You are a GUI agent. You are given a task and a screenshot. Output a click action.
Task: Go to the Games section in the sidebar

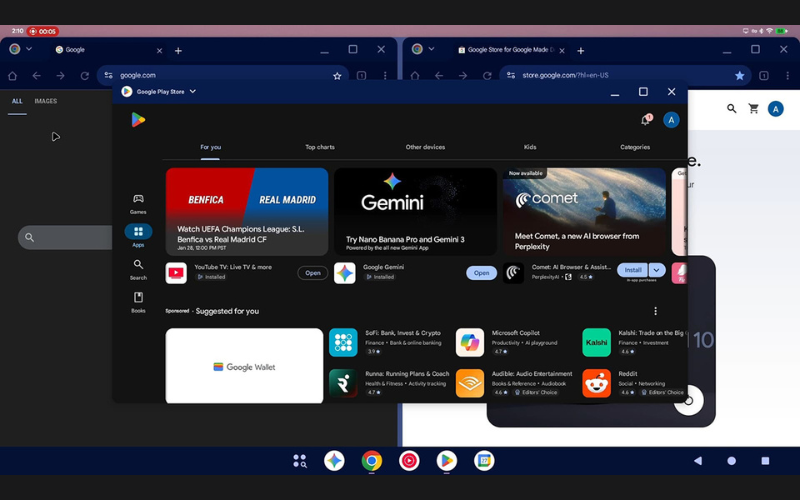138,203
